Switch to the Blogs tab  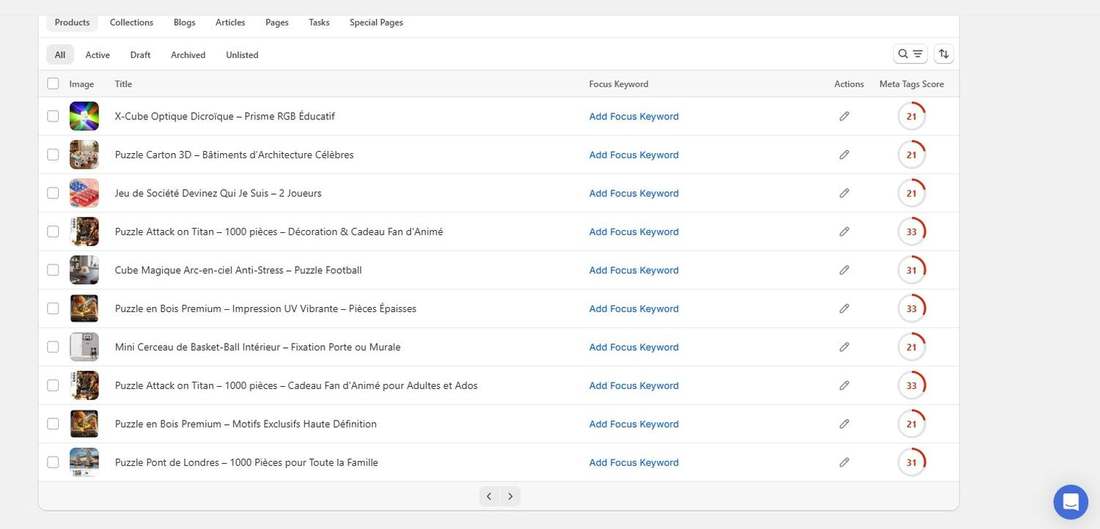click(185, 22)
